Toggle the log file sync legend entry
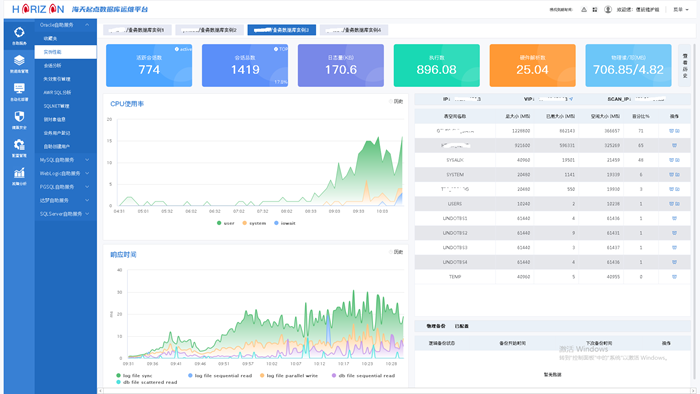Viewport: 700px width, 394px height. coord(134,376)
